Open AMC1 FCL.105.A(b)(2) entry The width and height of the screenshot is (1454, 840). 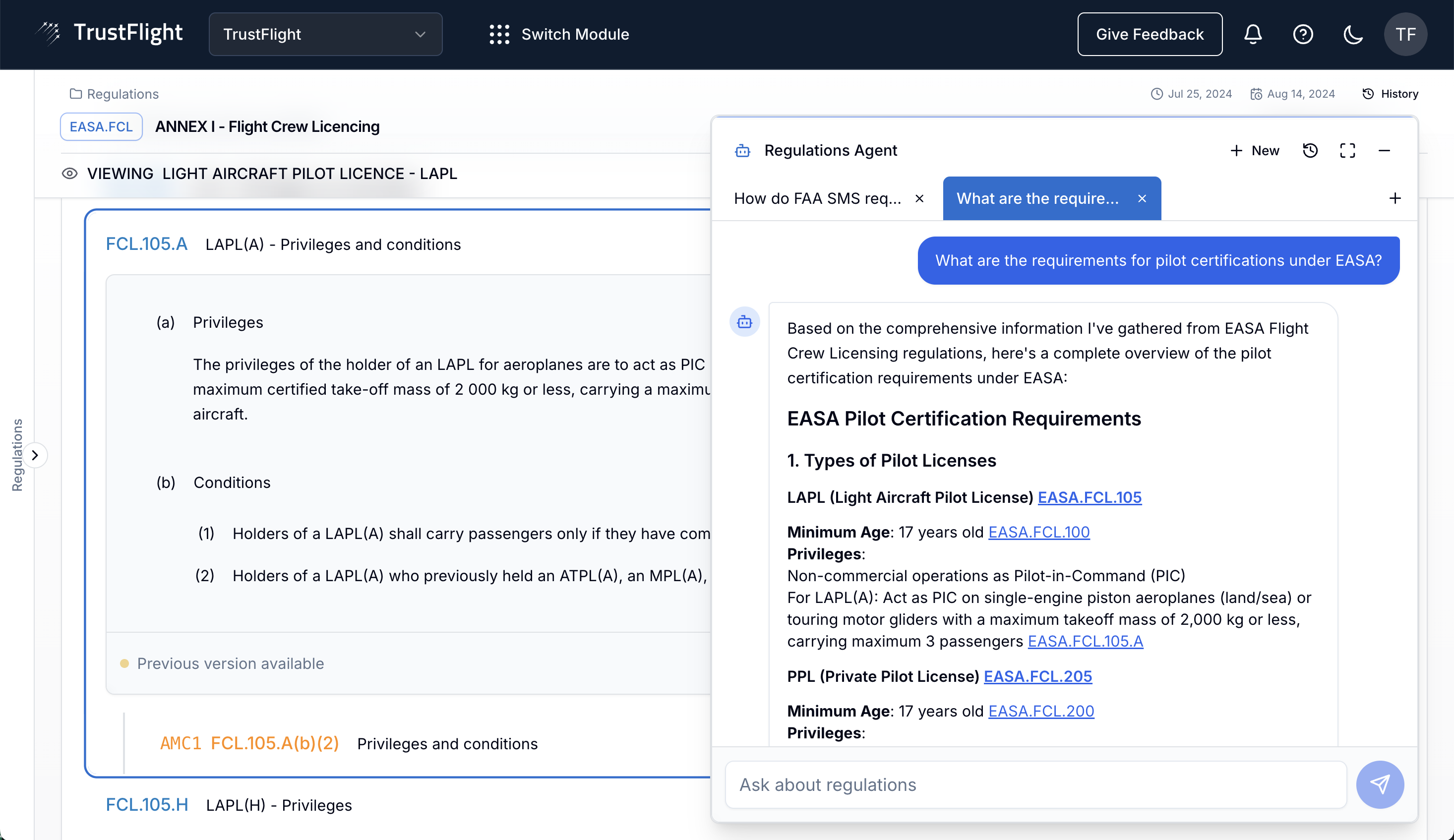coord(249,743)
